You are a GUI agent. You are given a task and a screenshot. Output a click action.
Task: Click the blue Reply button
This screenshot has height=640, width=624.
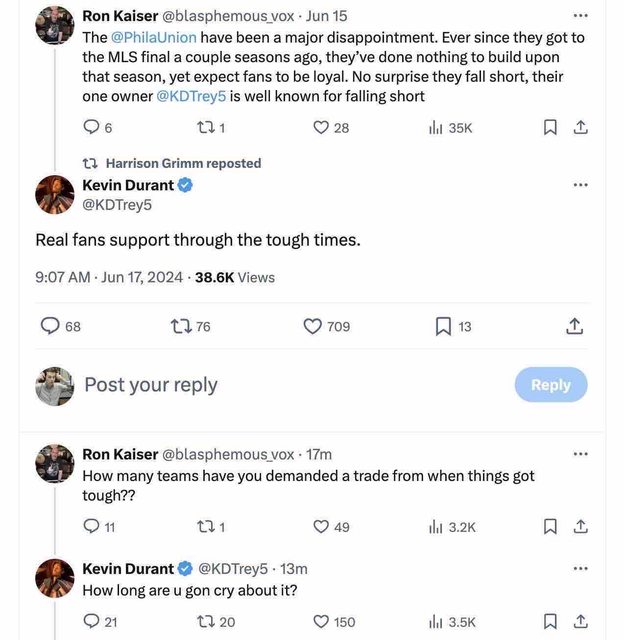(551, 385)
